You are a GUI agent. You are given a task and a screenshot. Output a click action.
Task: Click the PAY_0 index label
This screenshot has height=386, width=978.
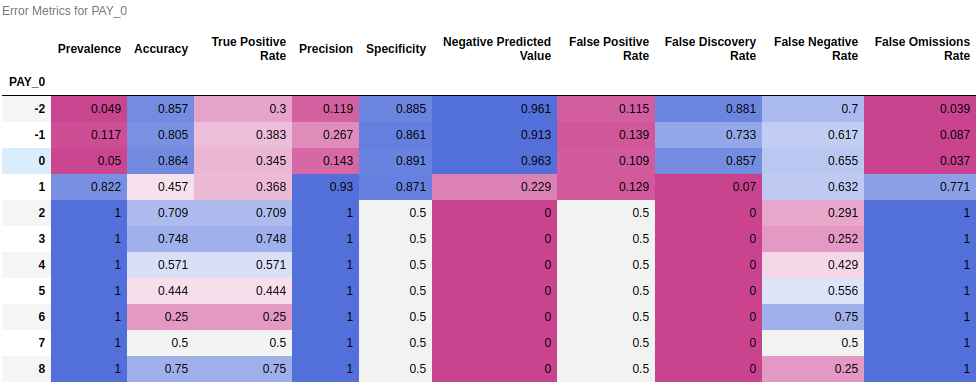click(x=27, y=82)
